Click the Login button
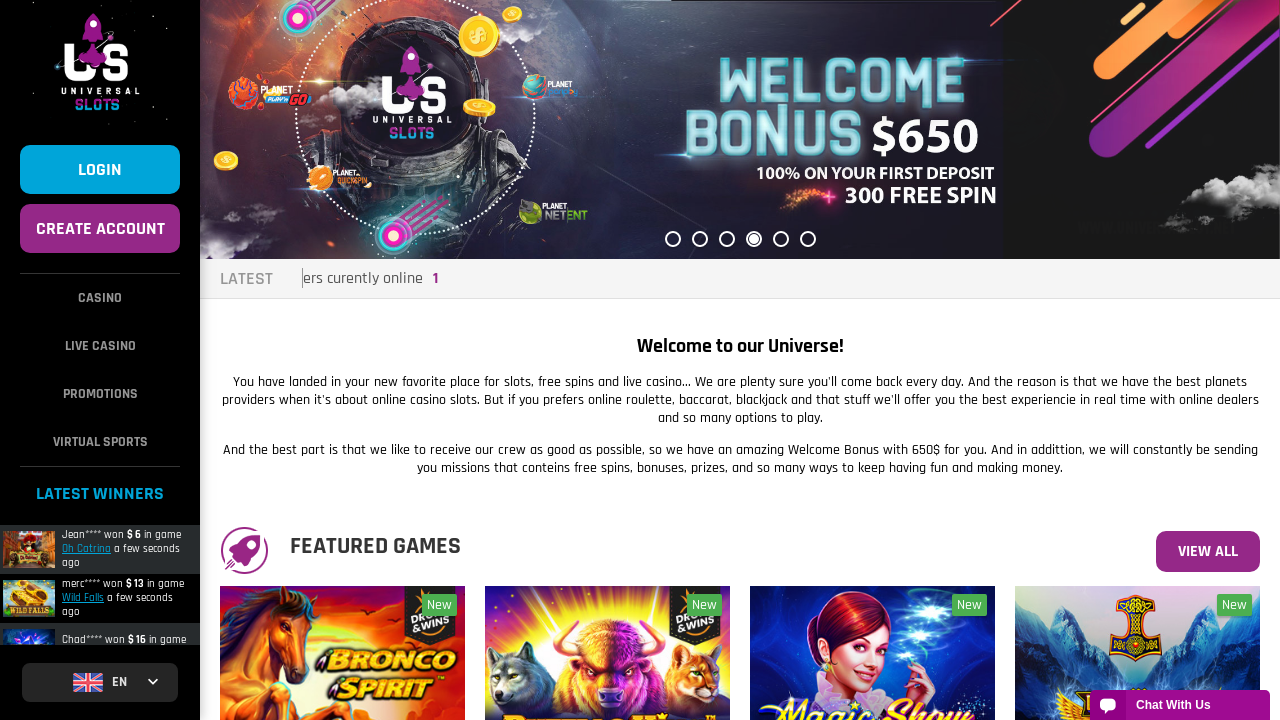 coord(100,170)
